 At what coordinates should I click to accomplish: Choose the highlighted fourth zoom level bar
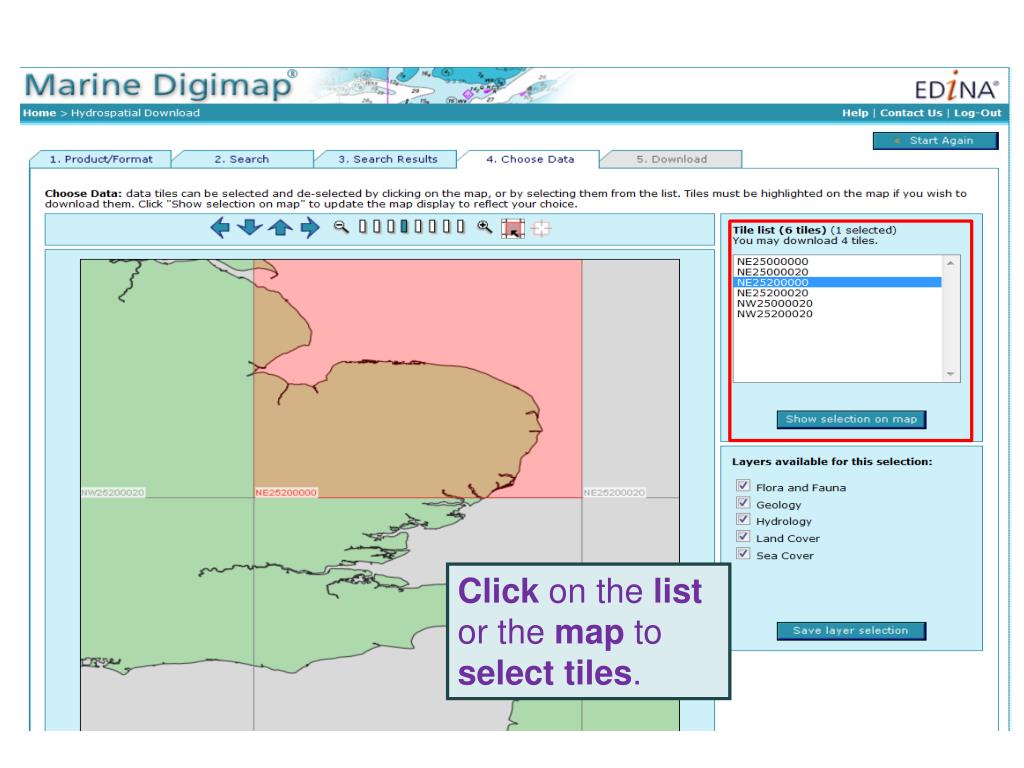pos(404,226)
